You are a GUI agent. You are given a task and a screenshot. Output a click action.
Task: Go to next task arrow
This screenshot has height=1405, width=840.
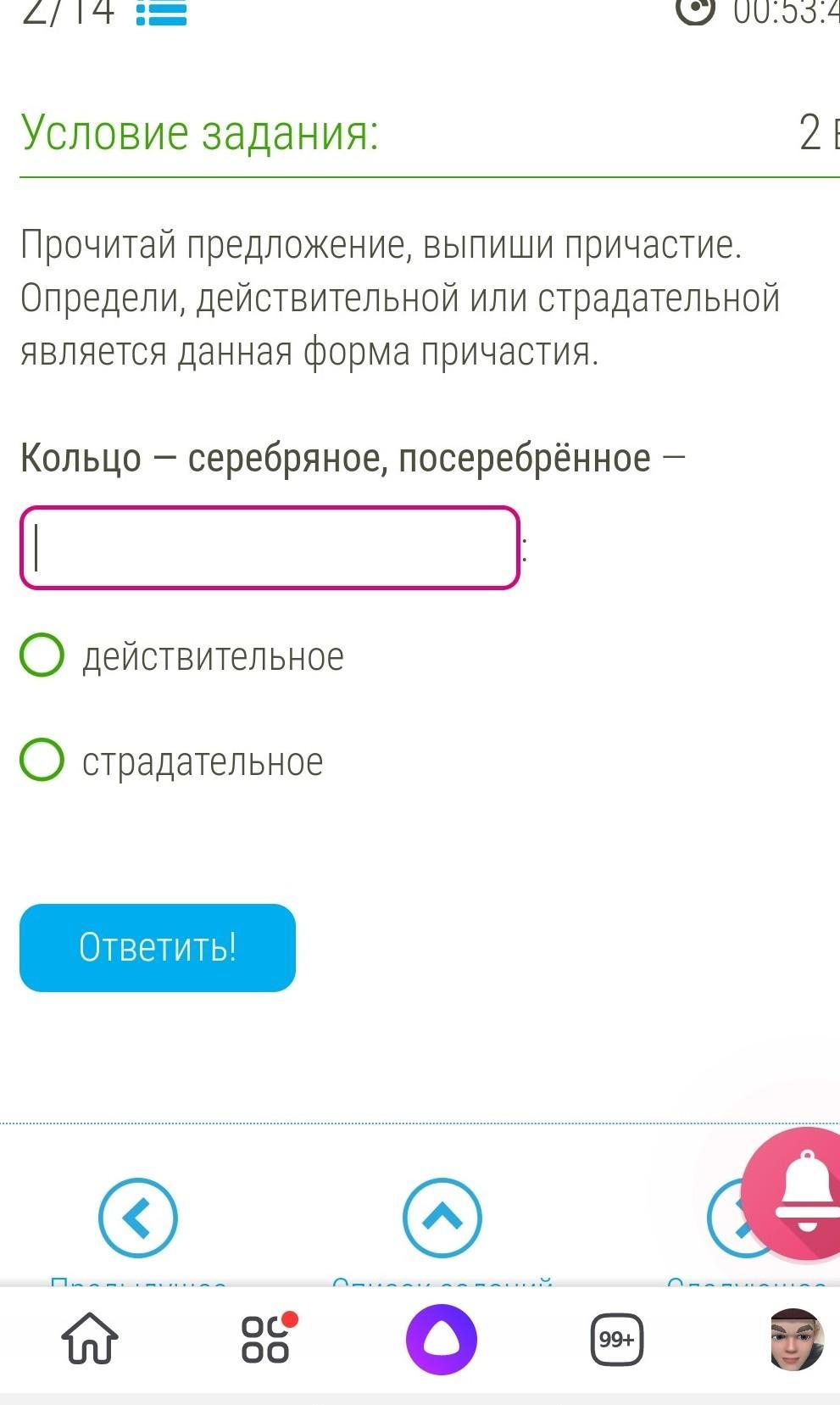(x=729, y=1218)
